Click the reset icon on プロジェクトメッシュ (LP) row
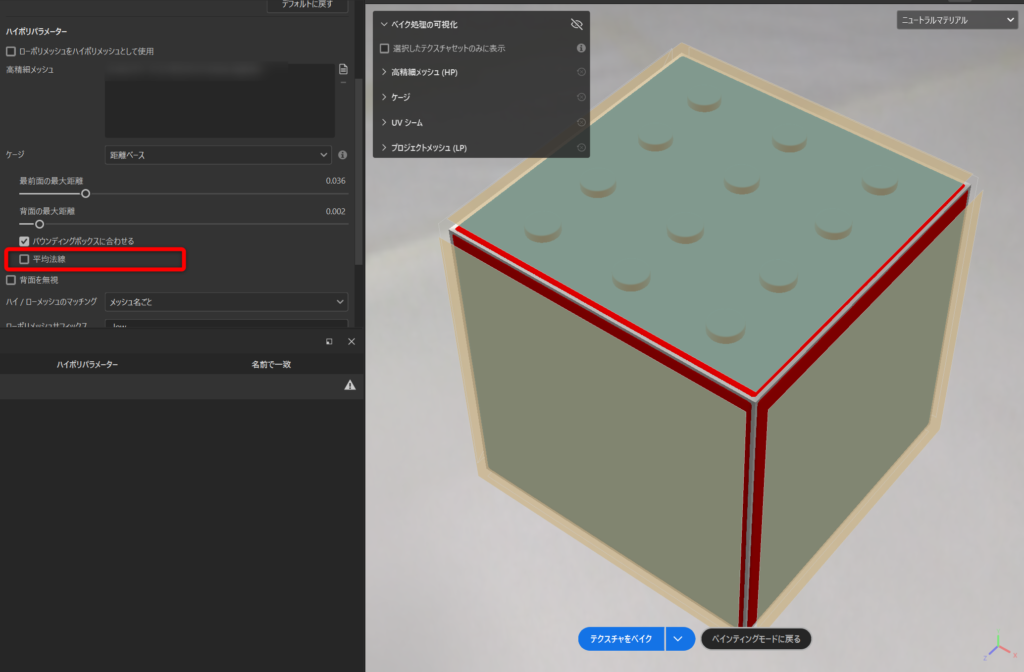Viewport: 1024px width, 672px height. point(581,148)
